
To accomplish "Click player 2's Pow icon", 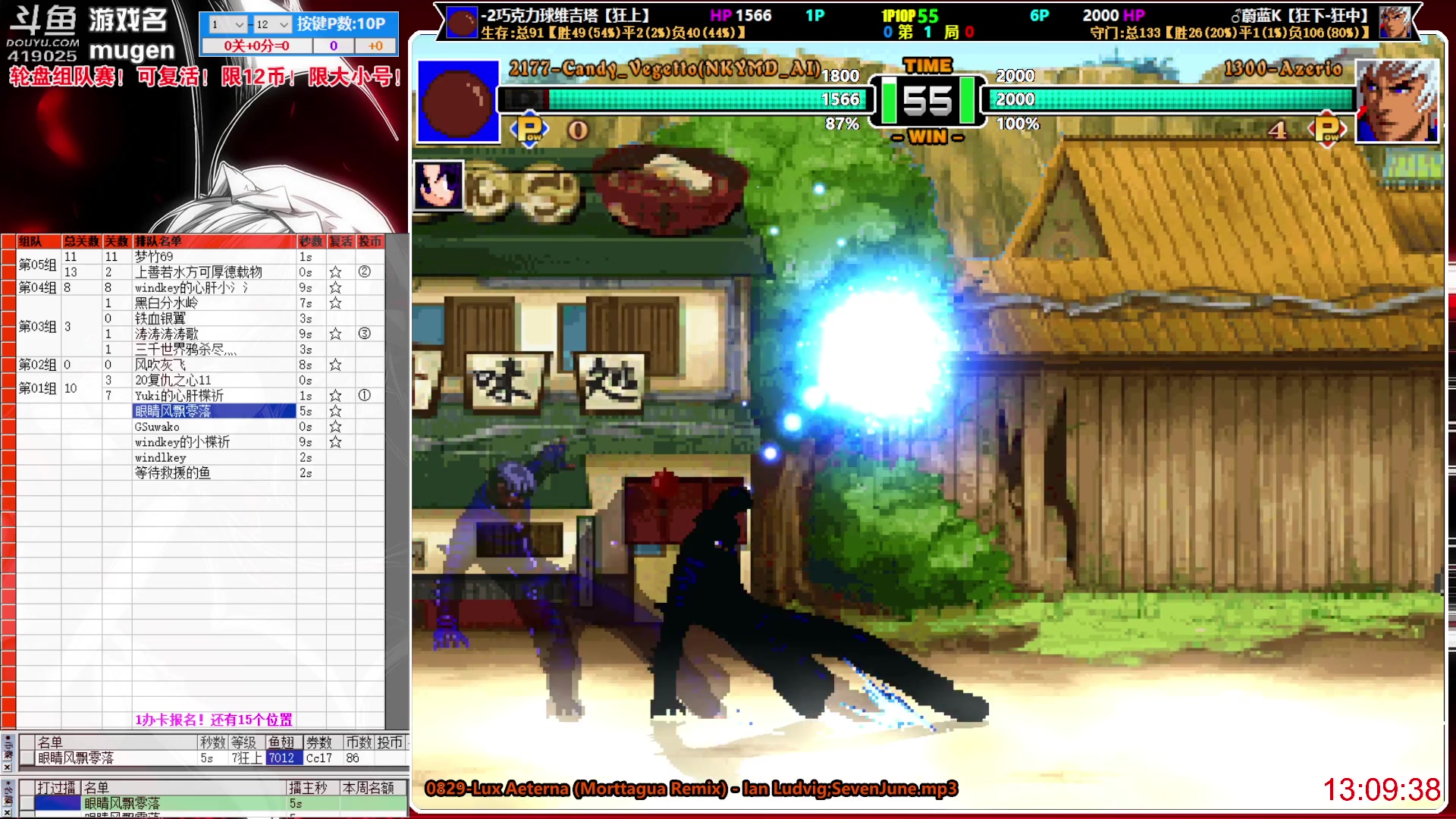I will click(x=1327, y=130).
